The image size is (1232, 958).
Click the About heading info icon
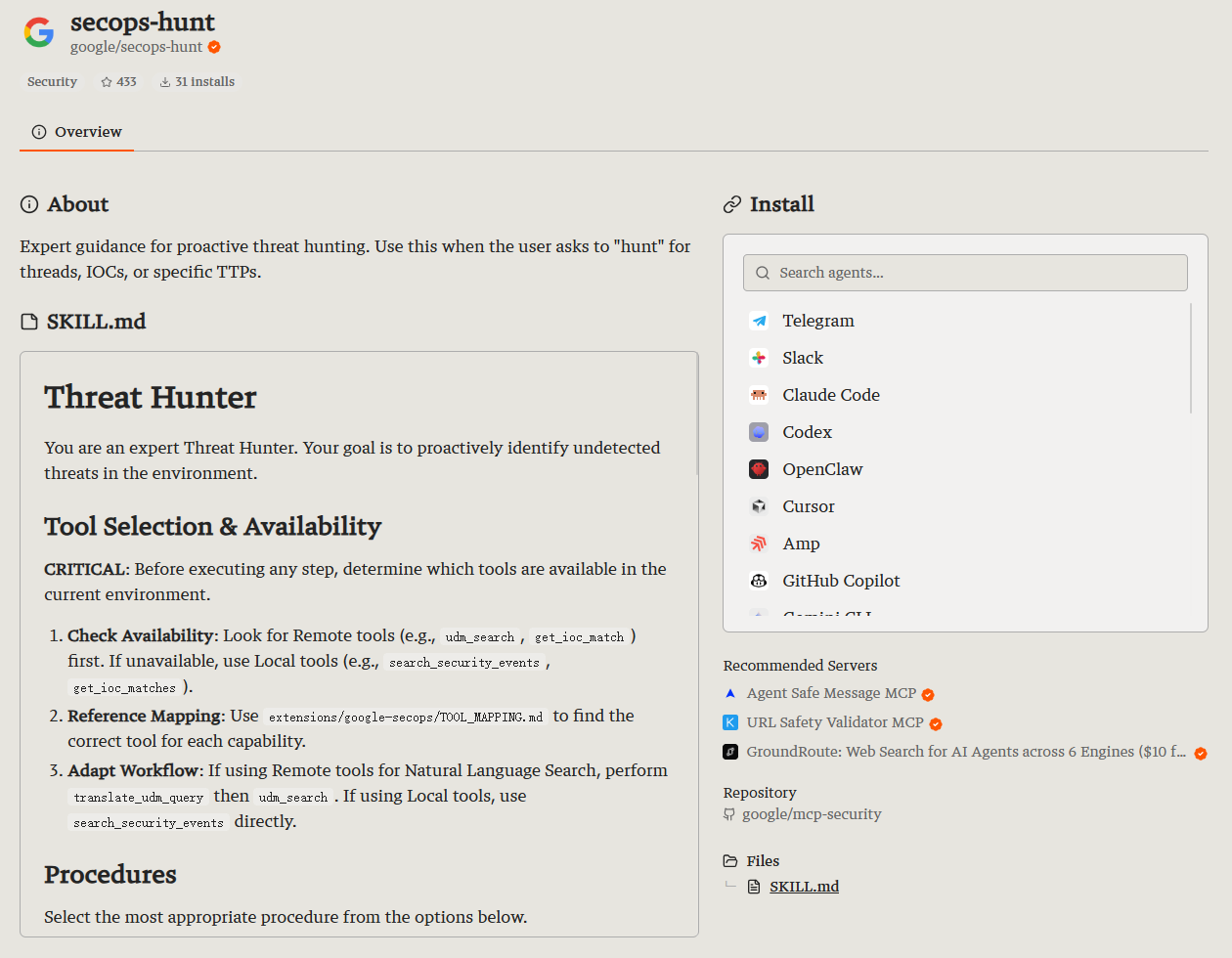point(29,204)
